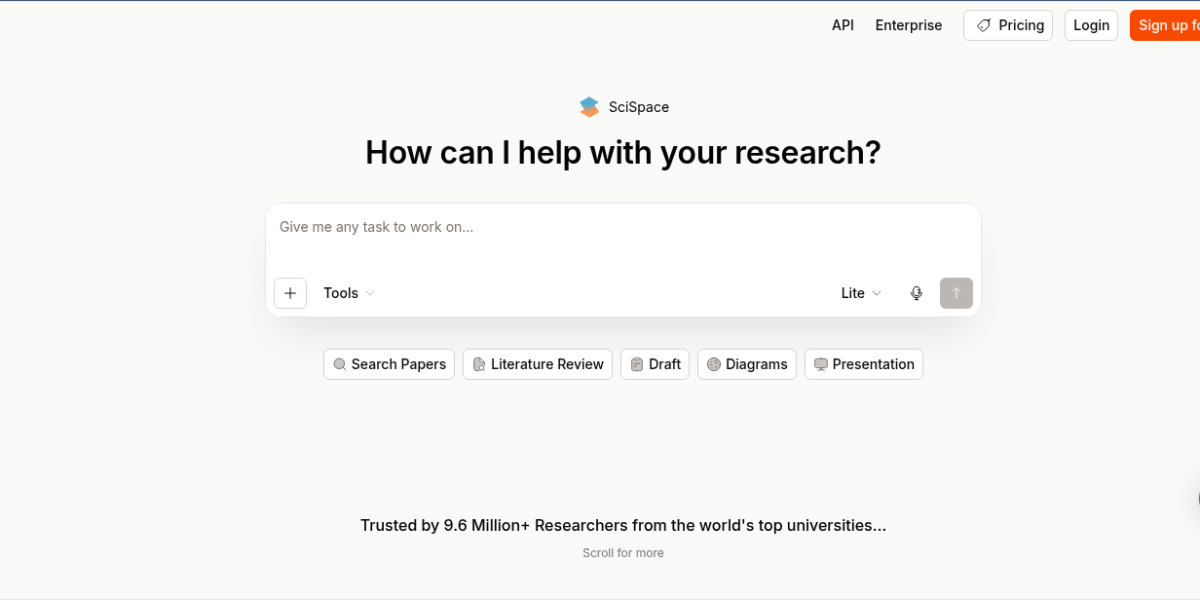Click the "Trusted by 9.6 Million+ Researchers" text

click(623, 525)
